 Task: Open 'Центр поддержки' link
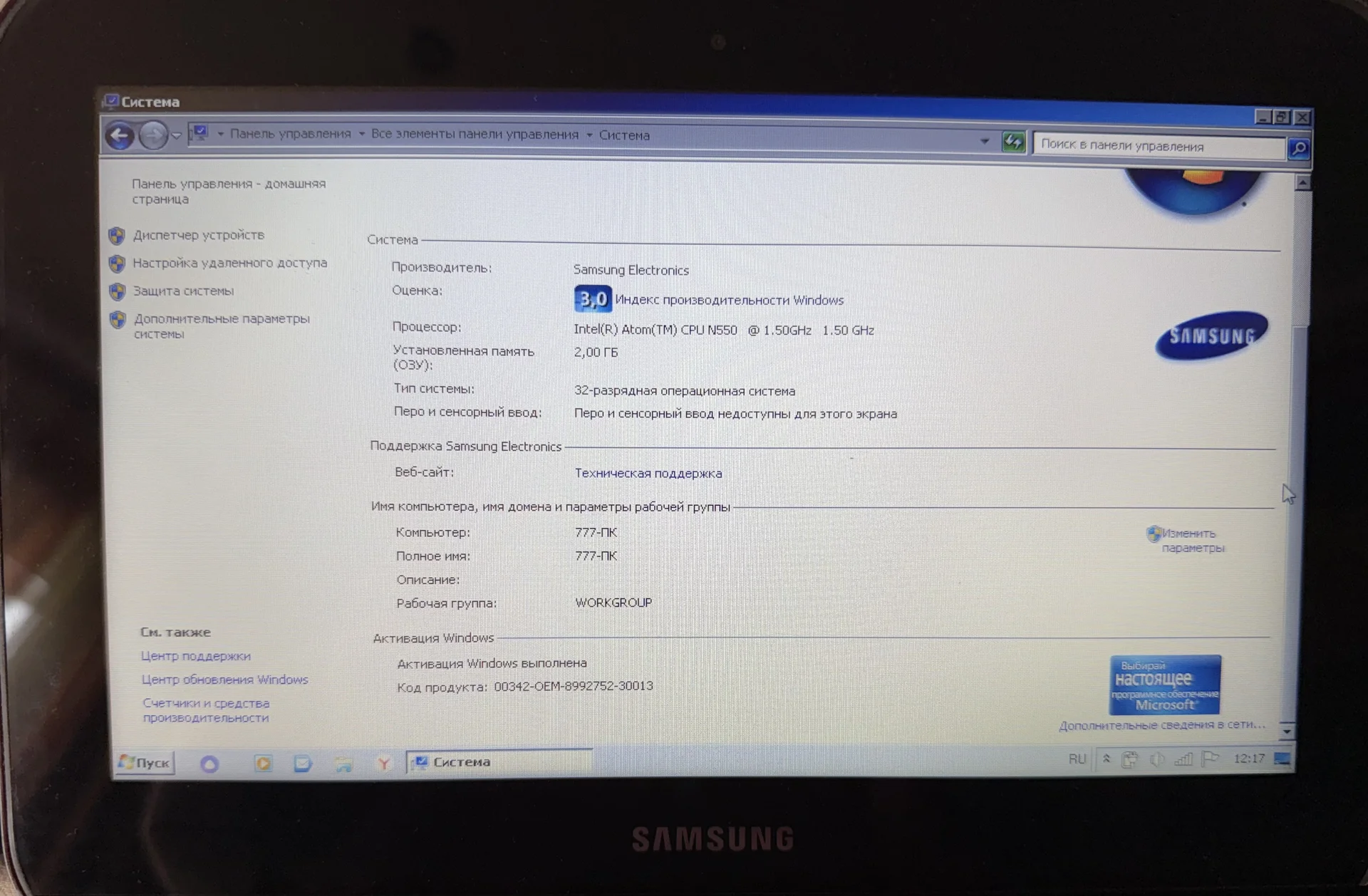[x=195, y=656]
